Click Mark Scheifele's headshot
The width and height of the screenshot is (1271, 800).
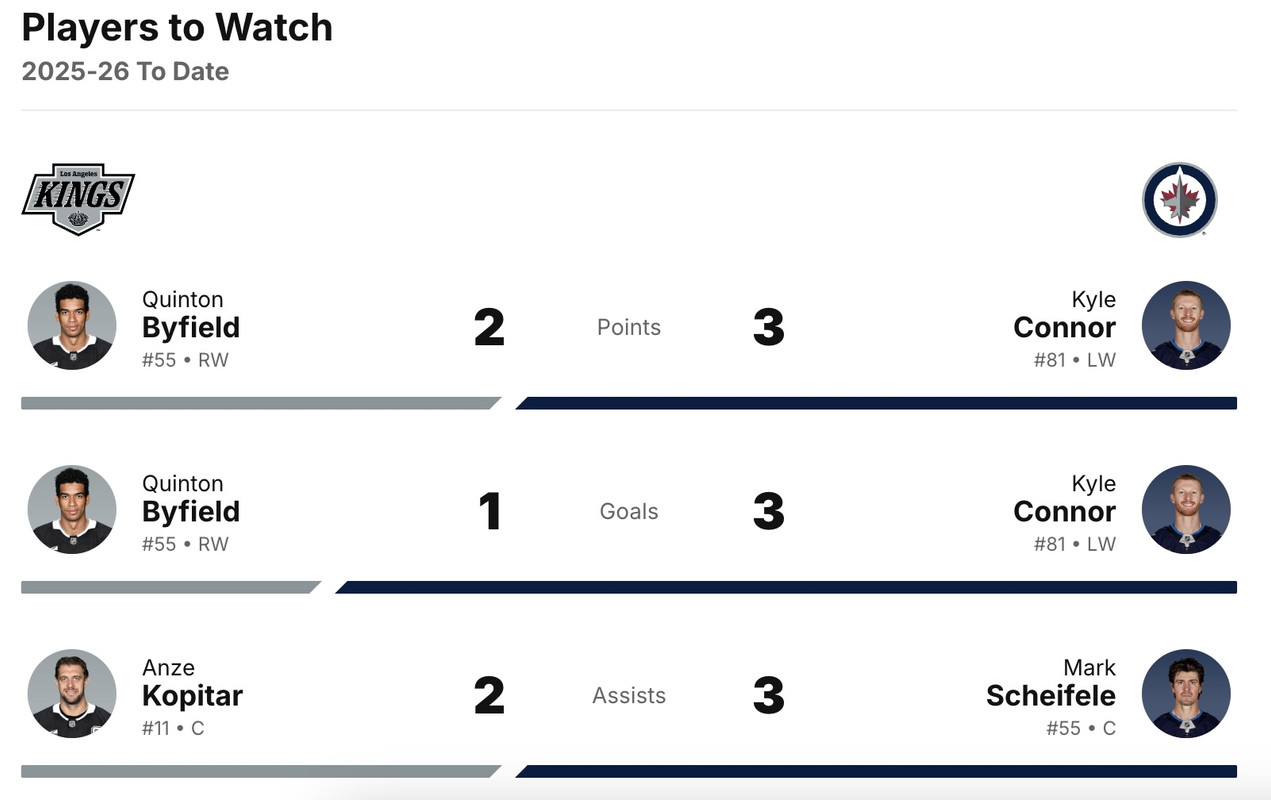coord(1186,694)
